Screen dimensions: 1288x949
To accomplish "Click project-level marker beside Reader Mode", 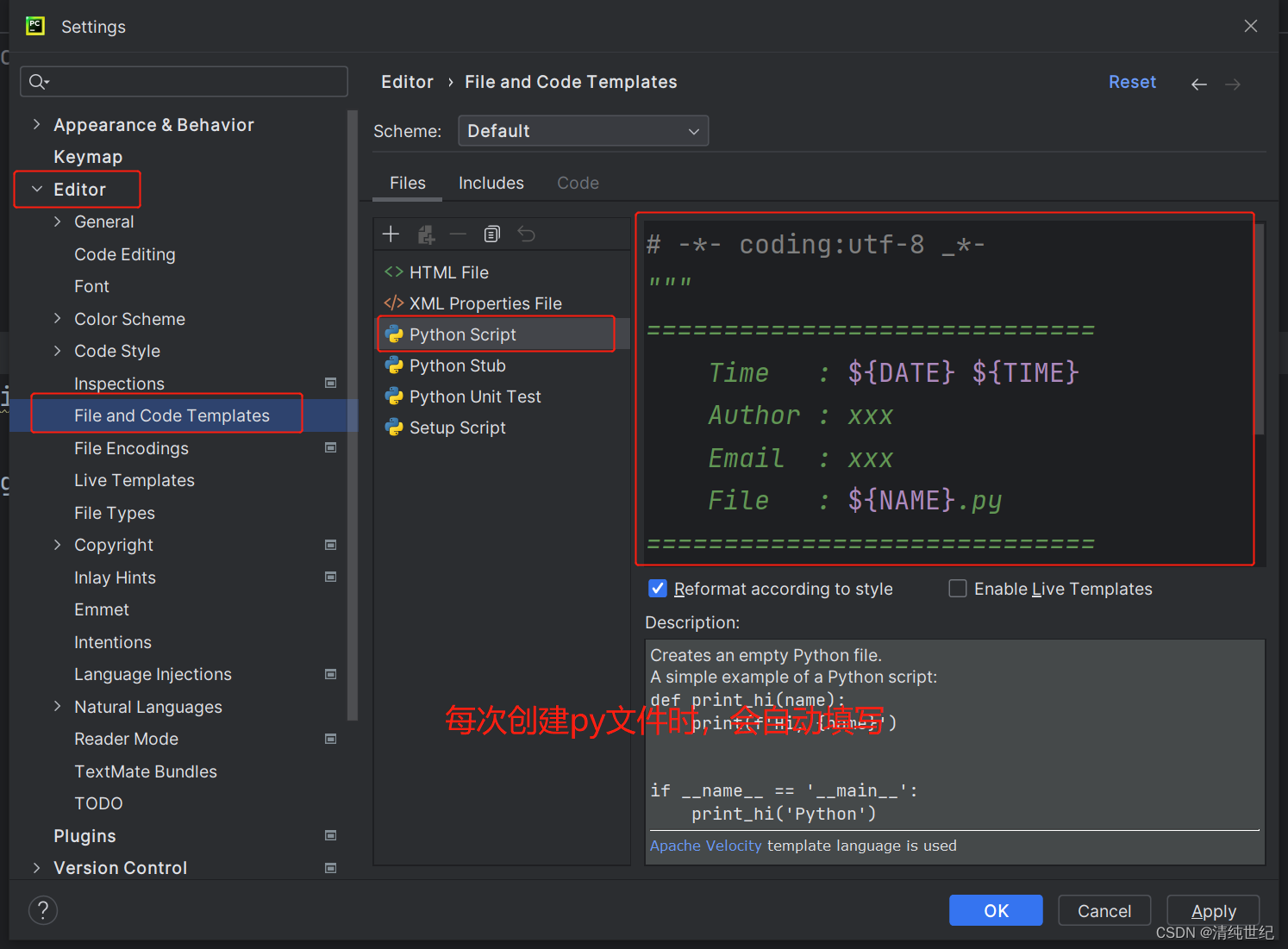I will (330, 739).
